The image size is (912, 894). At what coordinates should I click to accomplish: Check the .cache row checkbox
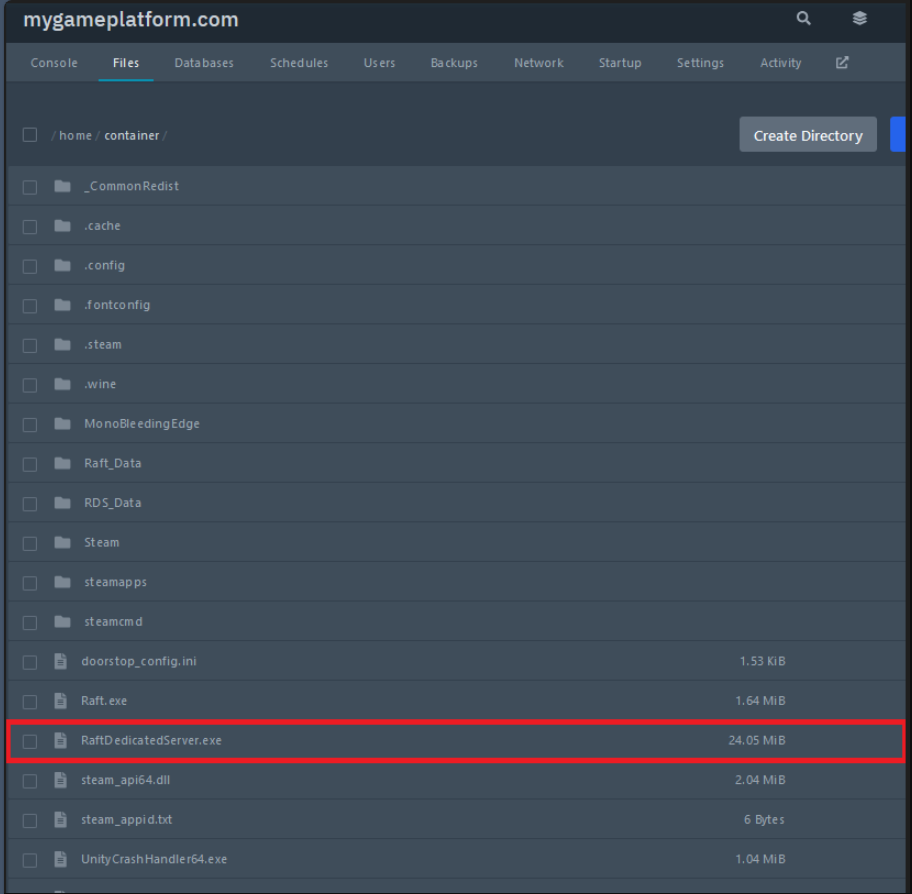[30, 226]
